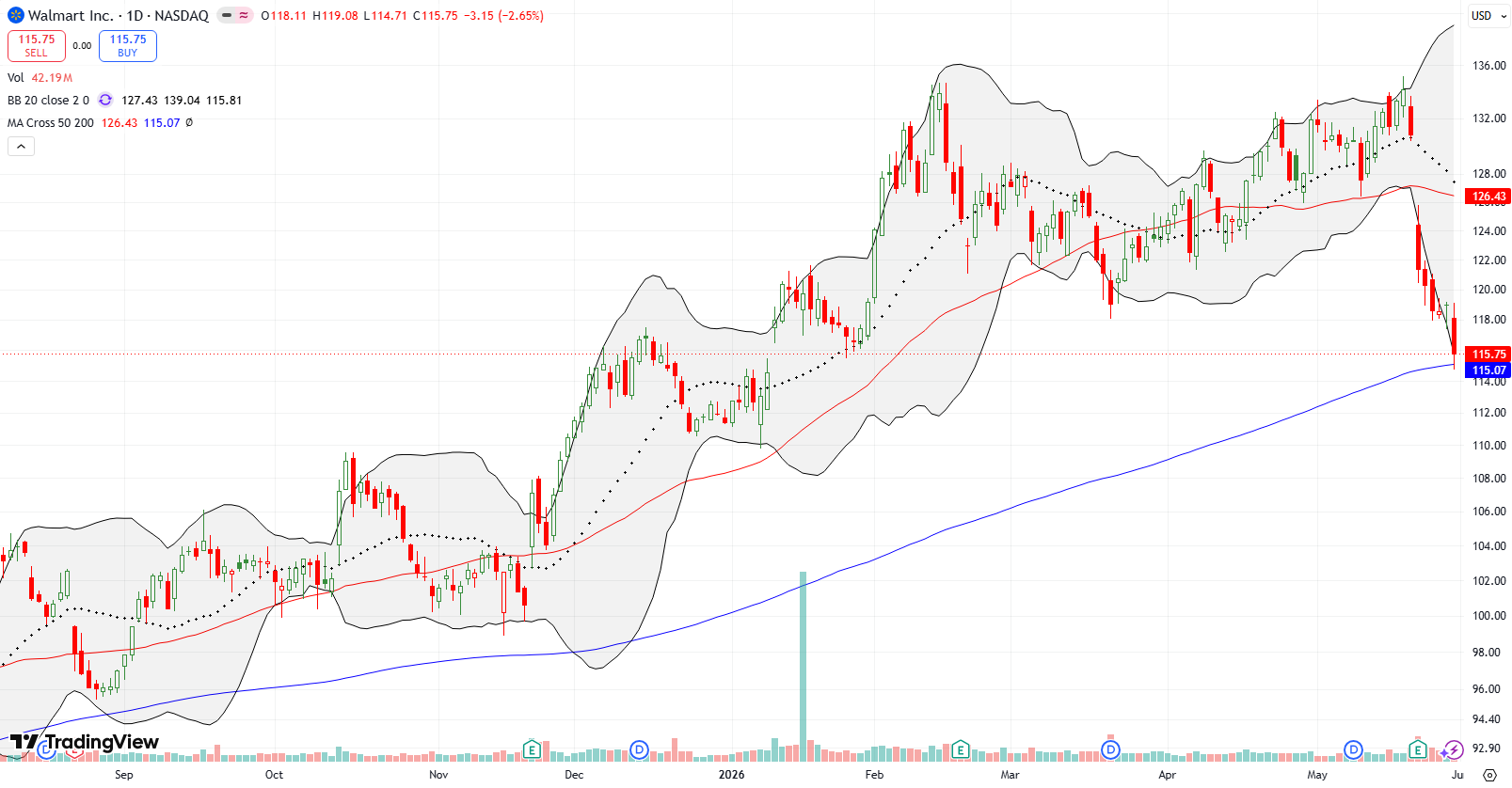Click the 100.00 price axis label

tap(1488, 616)
